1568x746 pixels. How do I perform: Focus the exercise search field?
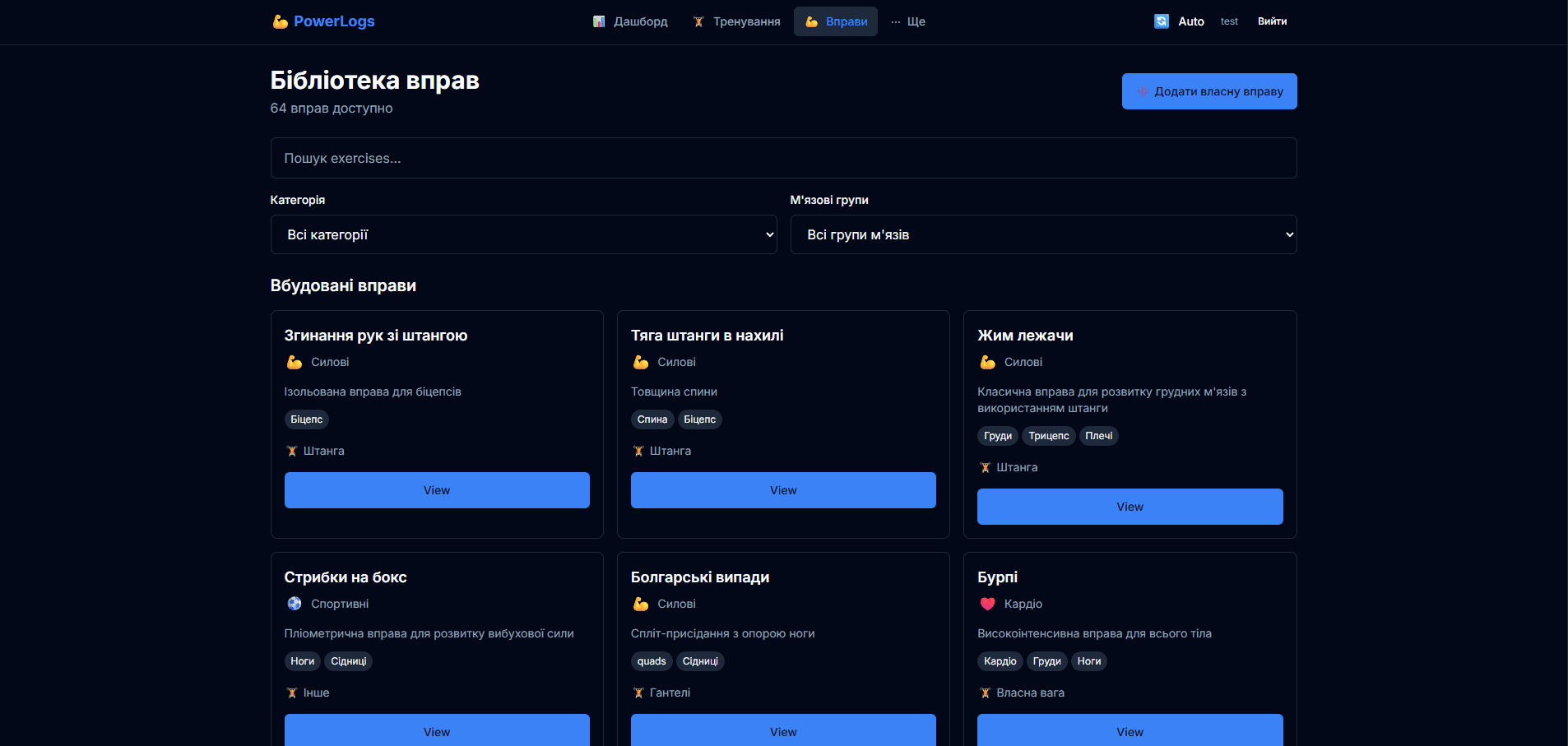coord(783,158)
